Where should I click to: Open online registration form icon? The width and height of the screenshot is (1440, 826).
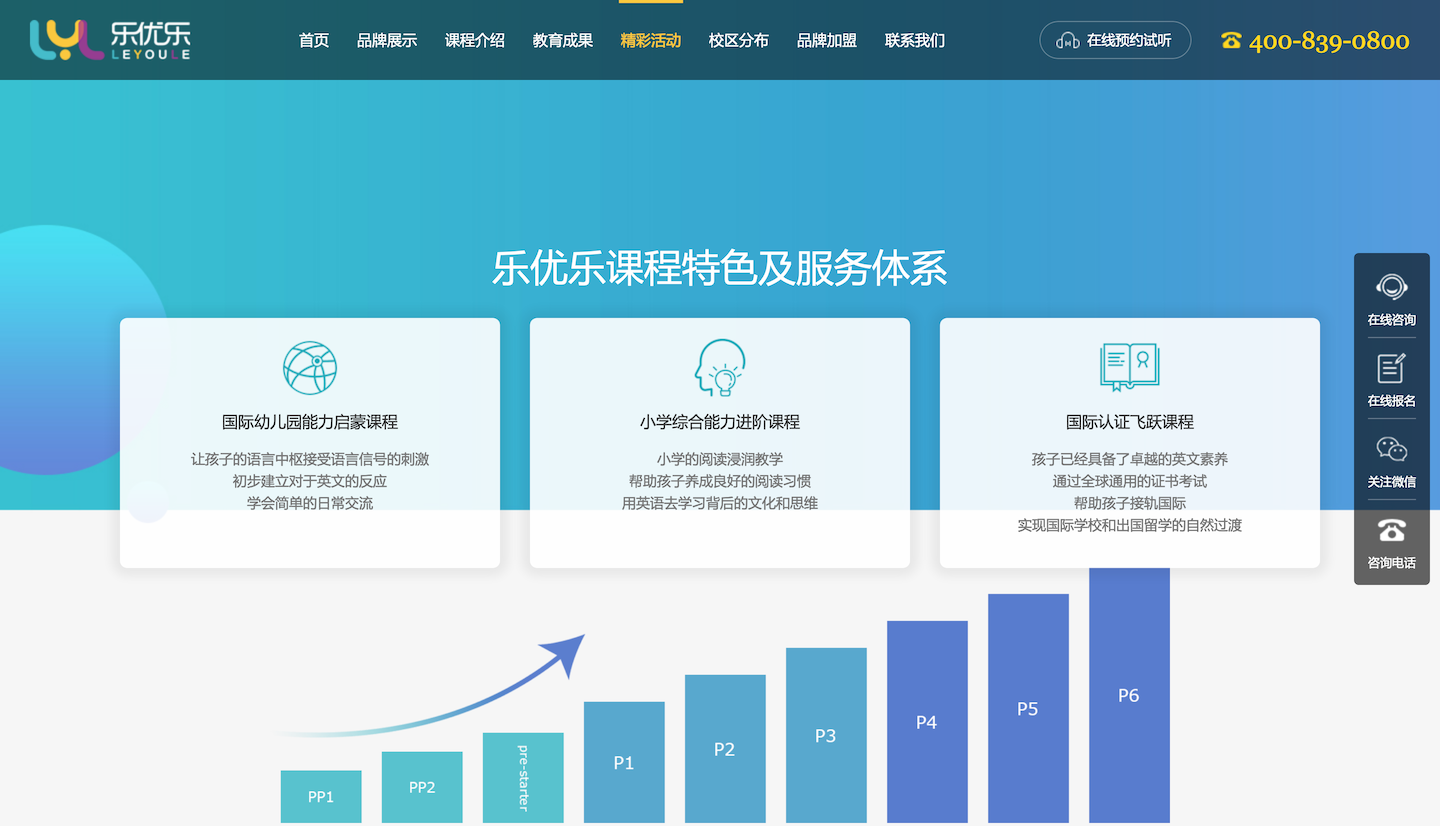coord(1391,369)
